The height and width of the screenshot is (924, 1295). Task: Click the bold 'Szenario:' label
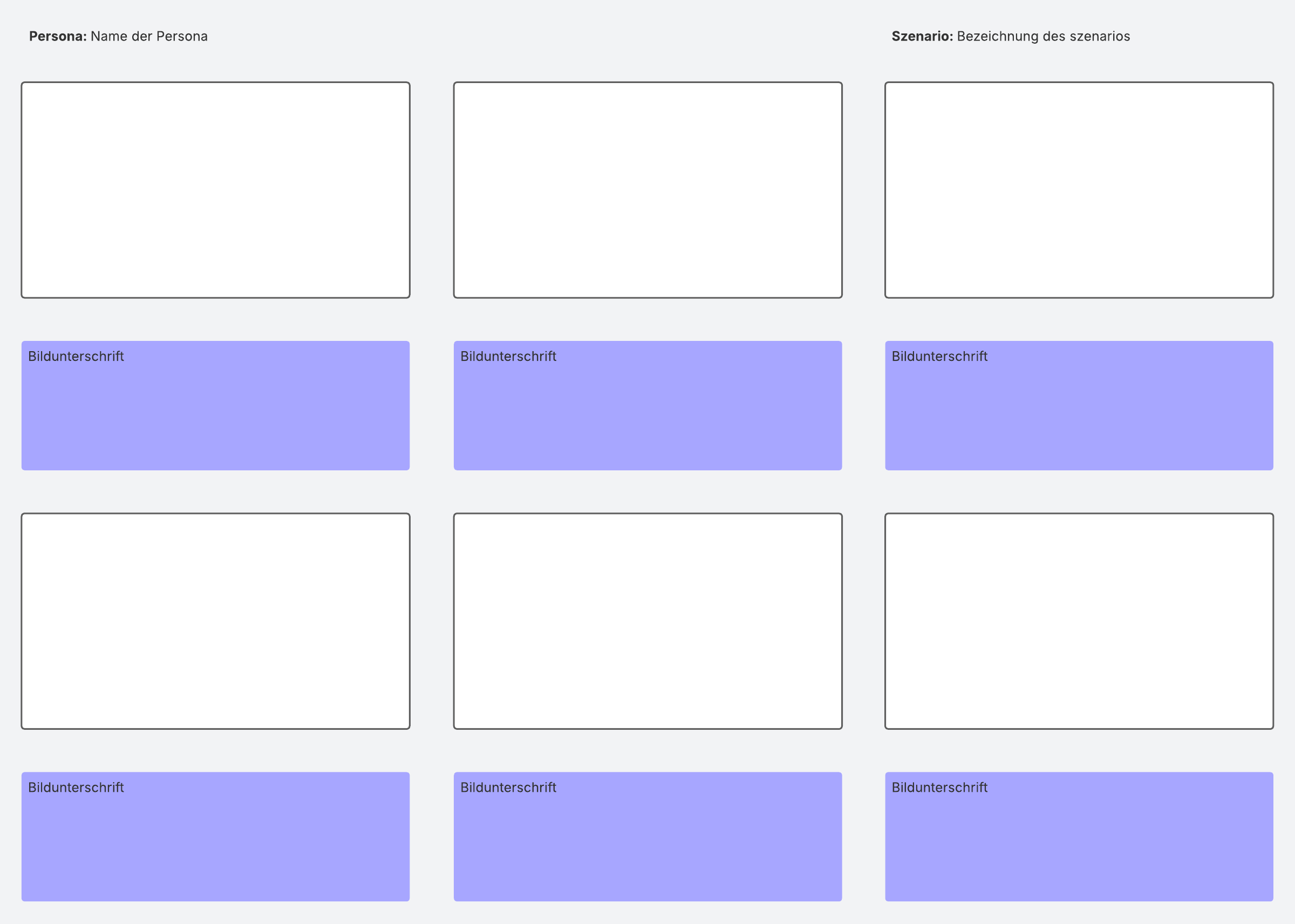click(922, 37)
